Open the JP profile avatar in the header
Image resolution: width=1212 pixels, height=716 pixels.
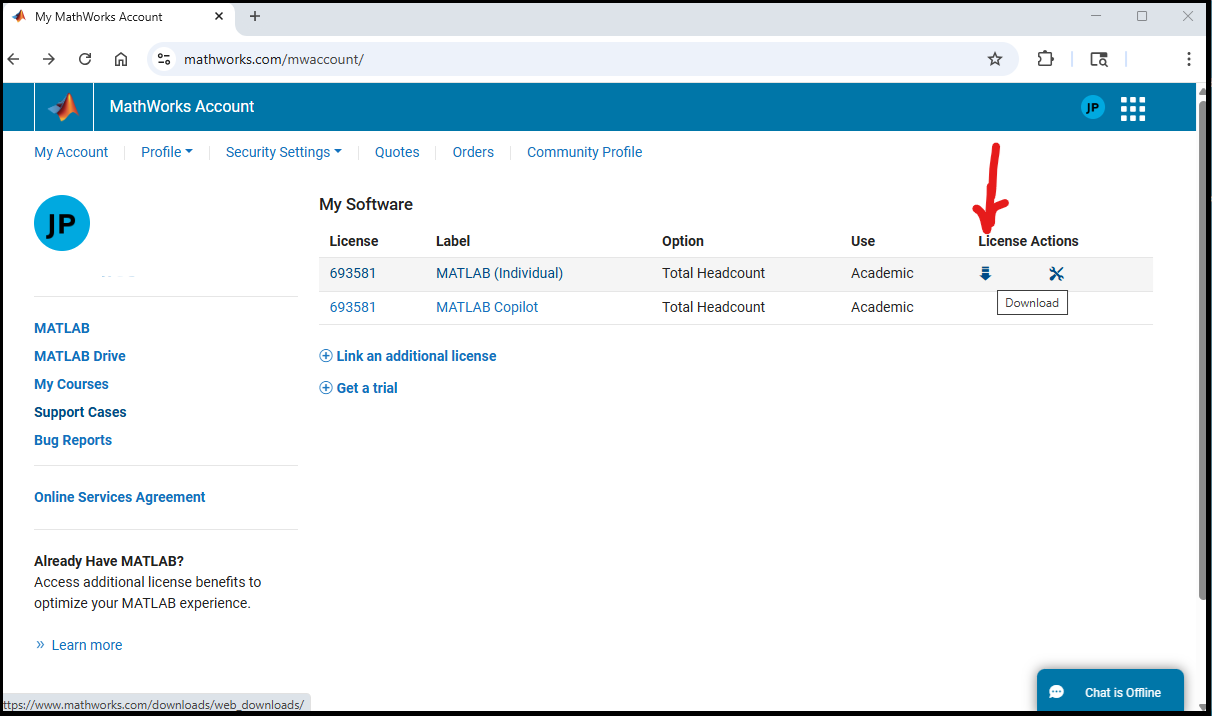click(1093, 108)
